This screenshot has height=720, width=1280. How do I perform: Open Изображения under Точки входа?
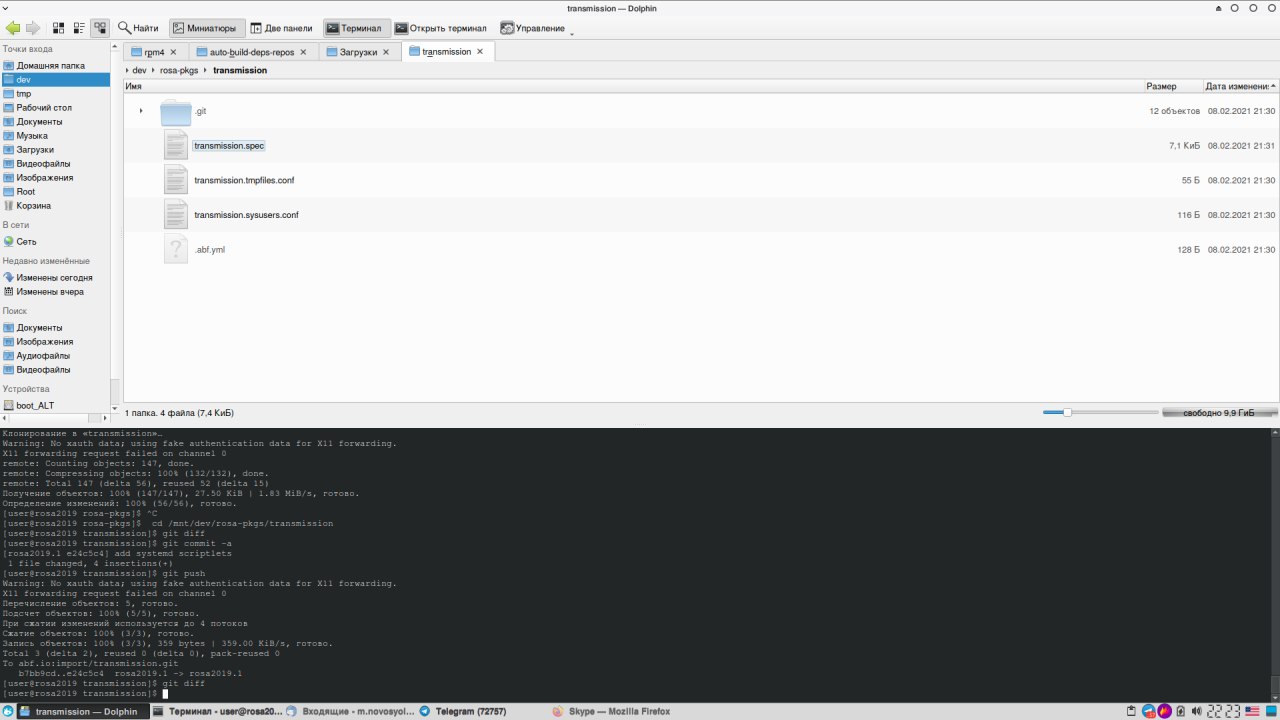(55, 177)
